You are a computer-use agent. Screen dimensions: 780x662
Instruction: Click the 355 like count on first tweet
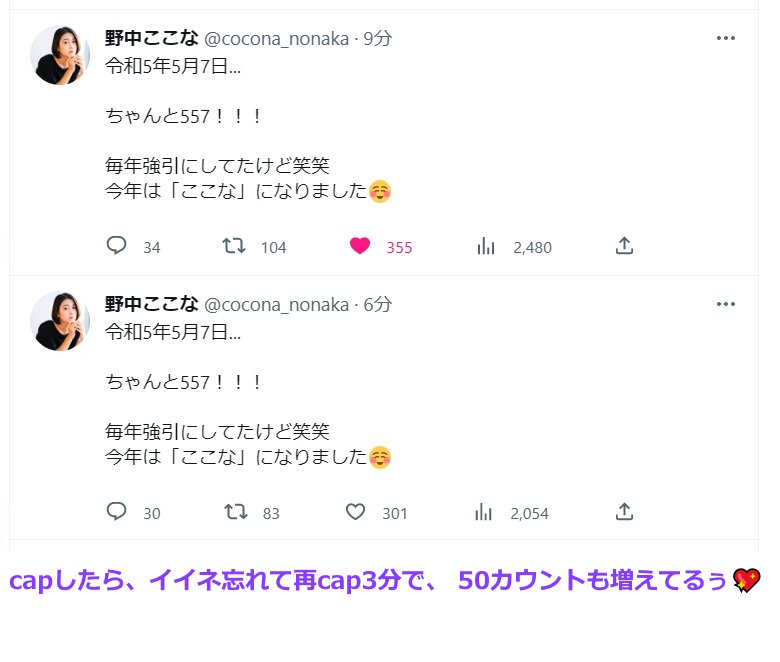tap(399, 248)
